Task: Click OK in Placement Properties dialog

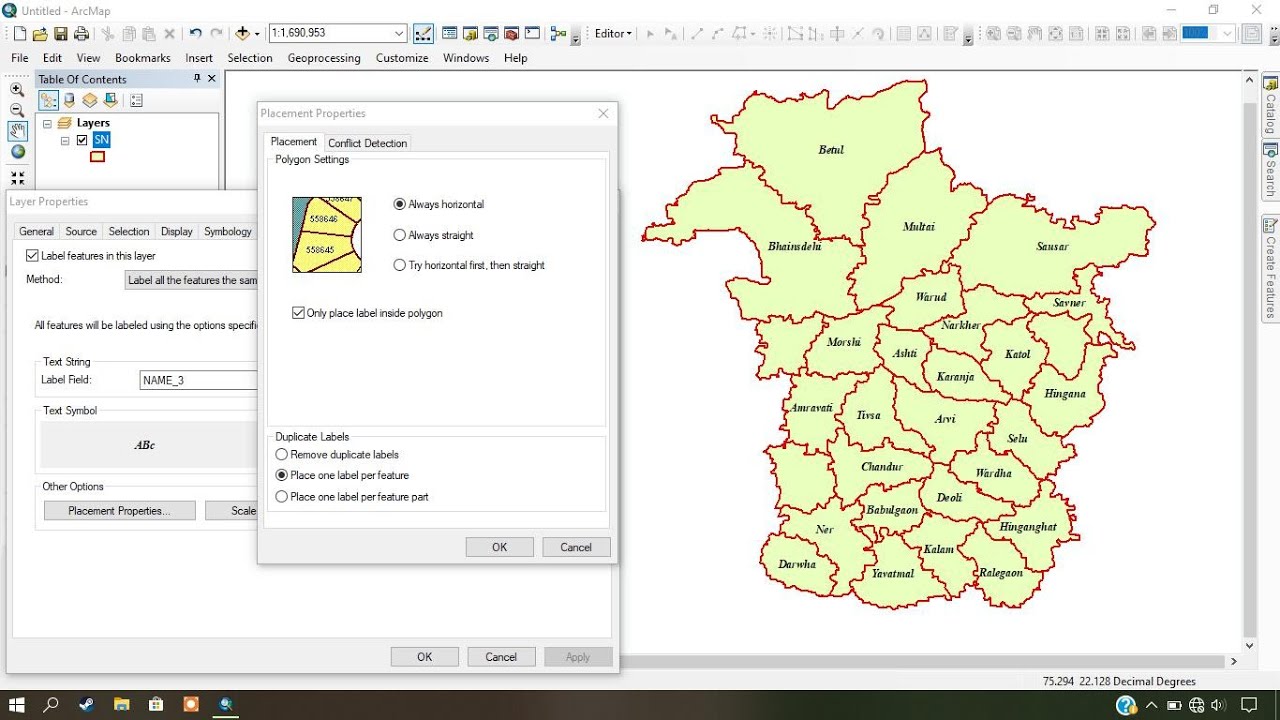Action: [x=500, y=547]
